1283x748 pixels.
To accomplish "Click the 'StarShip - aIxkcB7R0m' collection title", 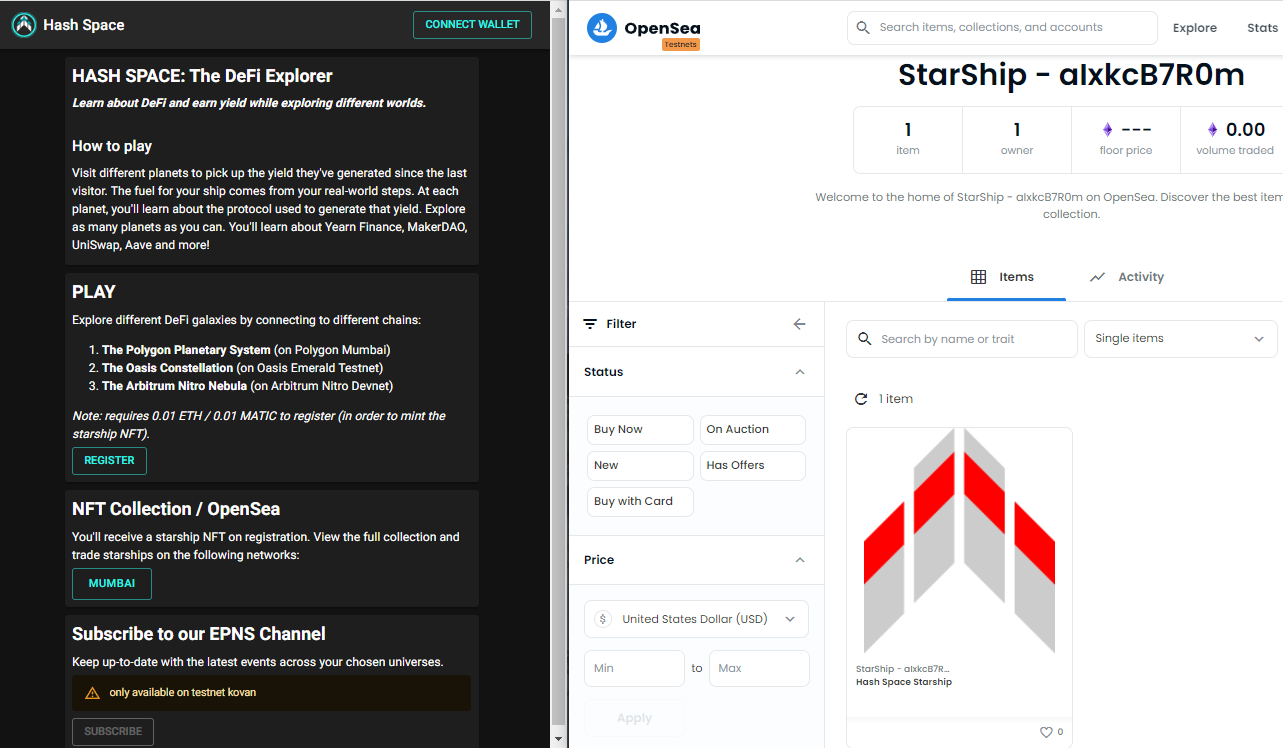I will pos(1071,75).
